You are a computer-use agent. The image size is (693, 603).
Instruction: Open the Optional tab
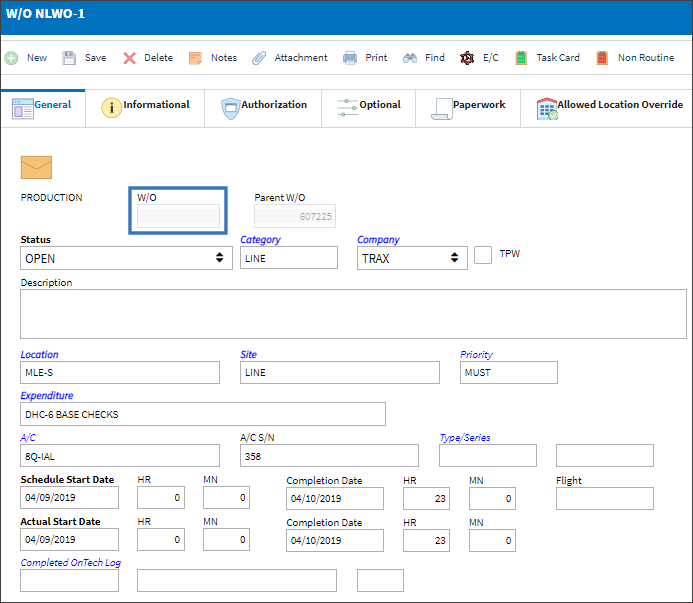(x=369, y=108)
